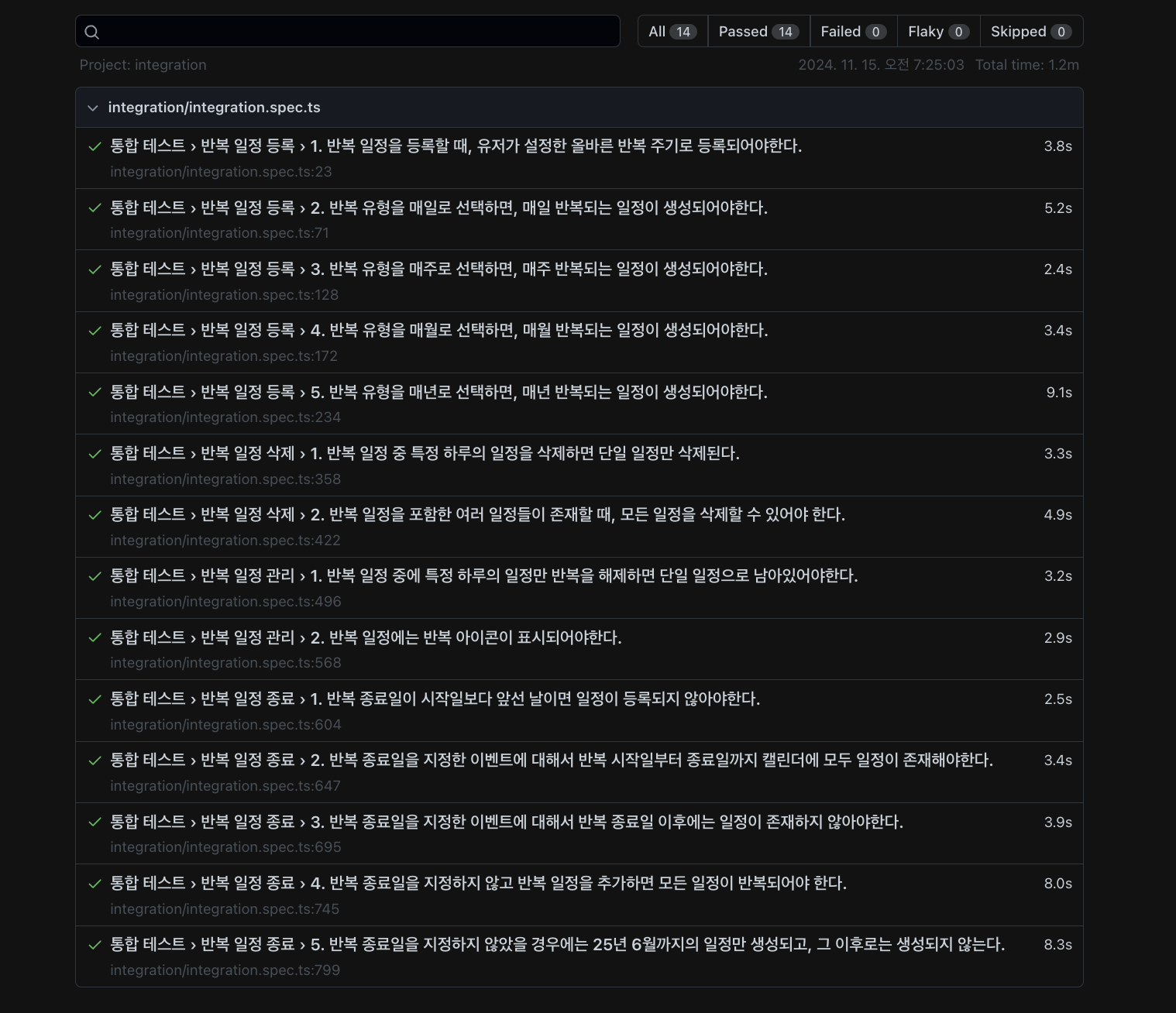Viewport: 1176px width, 1013px height.
Task: Open test '반복 일정 관리 › 1. 반복 일정 중에 특정 하루의'
Action: [484, 575]
